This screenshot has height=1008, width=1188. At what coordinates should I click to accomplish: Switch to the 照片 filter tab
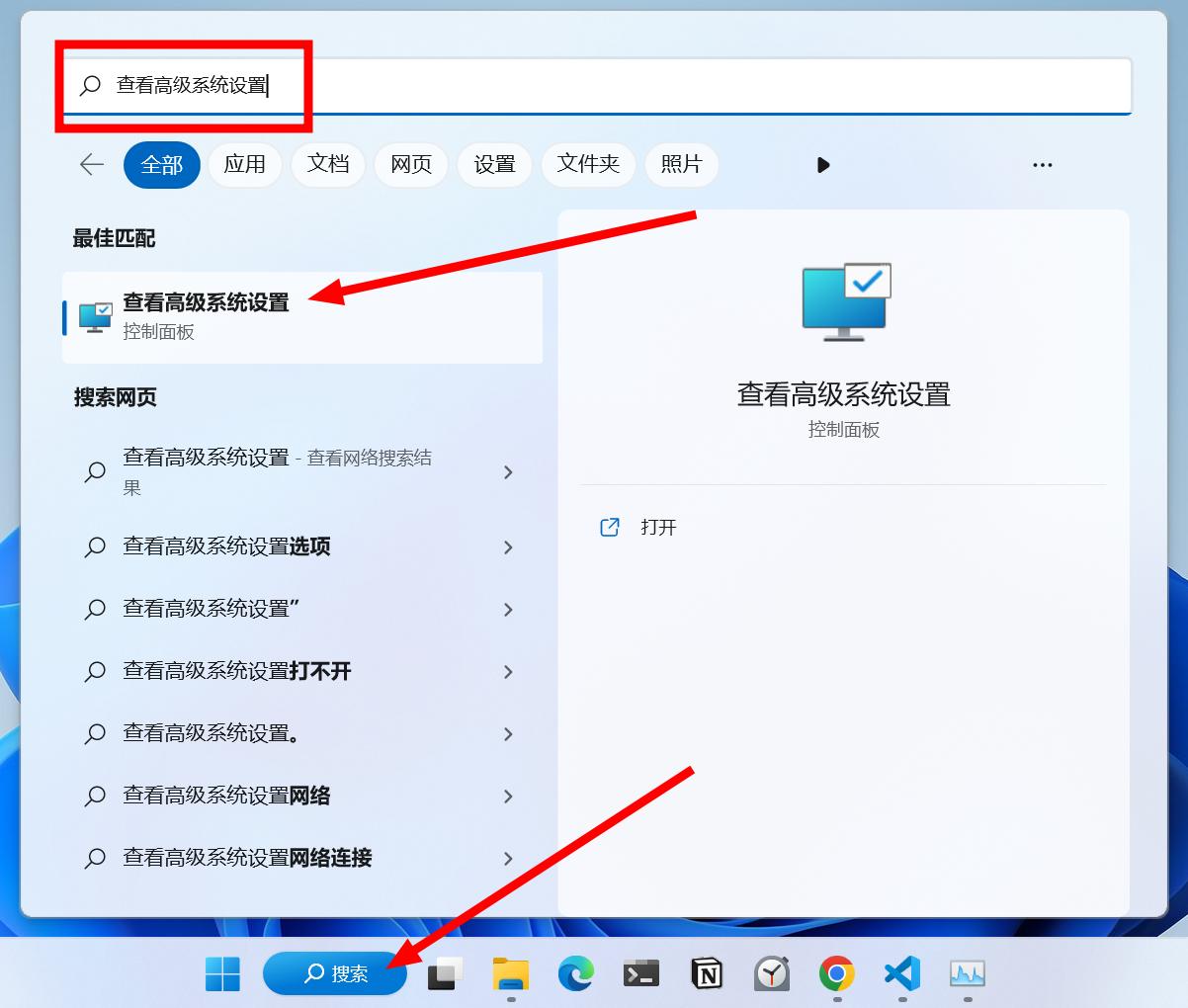tap(681, 165)
